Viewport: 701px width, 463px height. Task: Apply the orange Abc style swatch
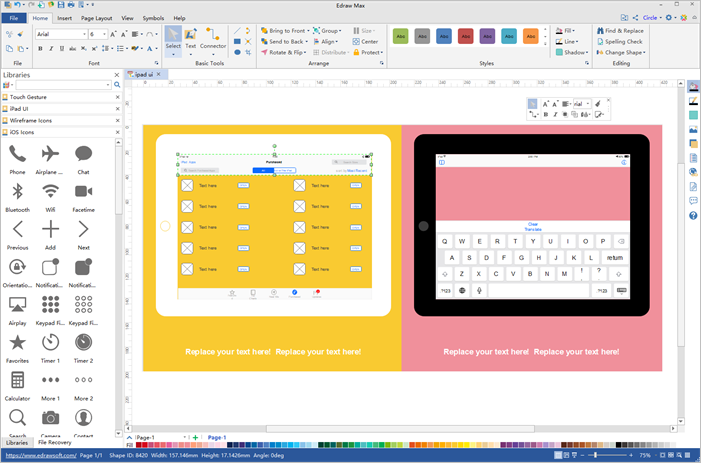532,36
